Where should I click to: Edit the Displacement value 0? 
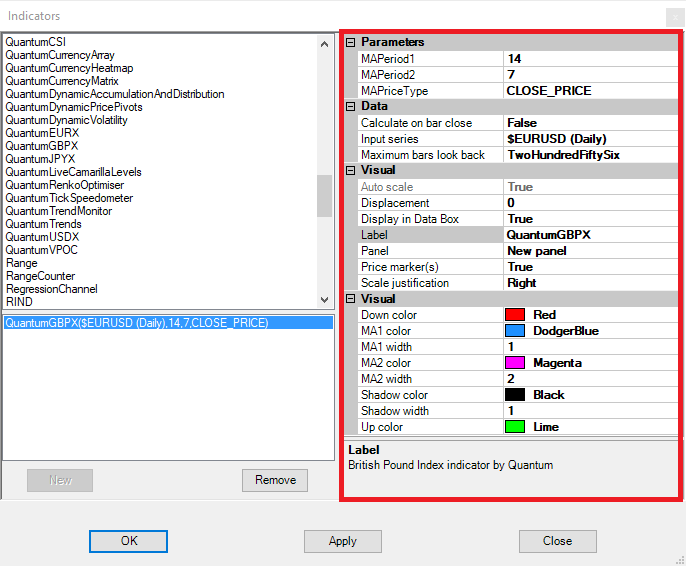point(591,203)
